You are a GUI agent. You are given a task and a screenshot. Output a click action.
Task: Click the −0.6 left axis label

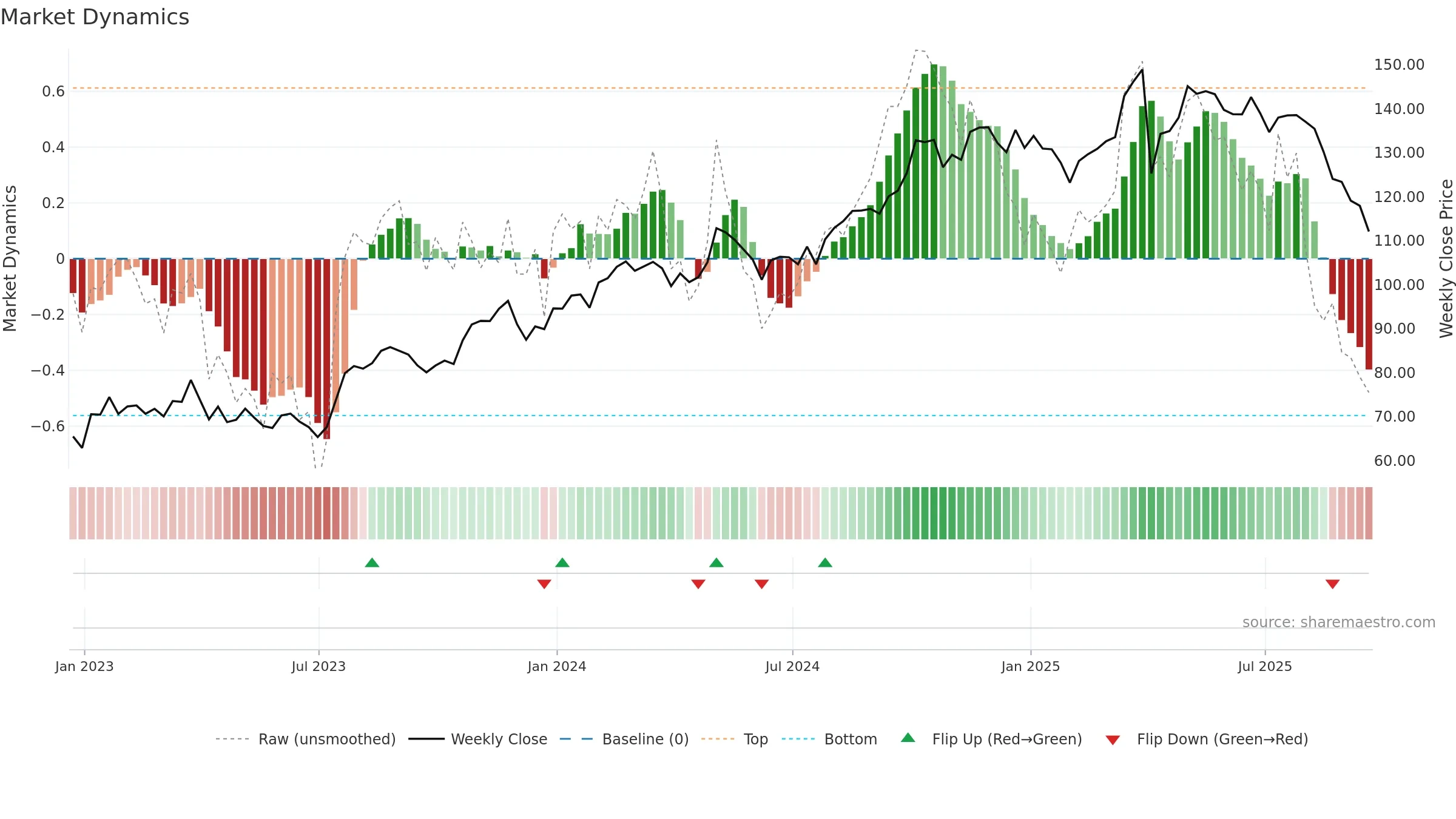[x=48, y=426]
